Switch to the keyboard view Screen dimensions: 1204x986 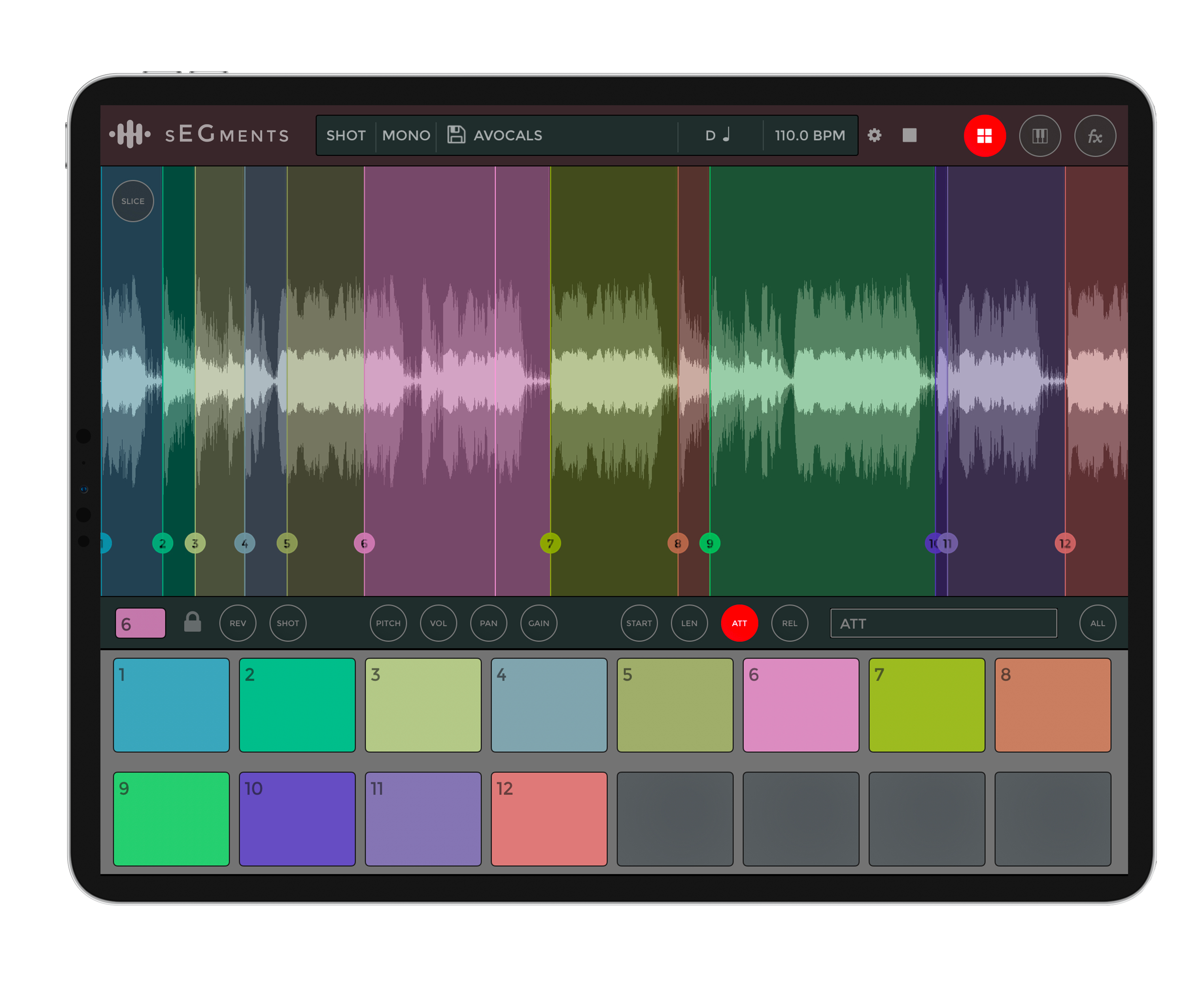click(1039, 136)
